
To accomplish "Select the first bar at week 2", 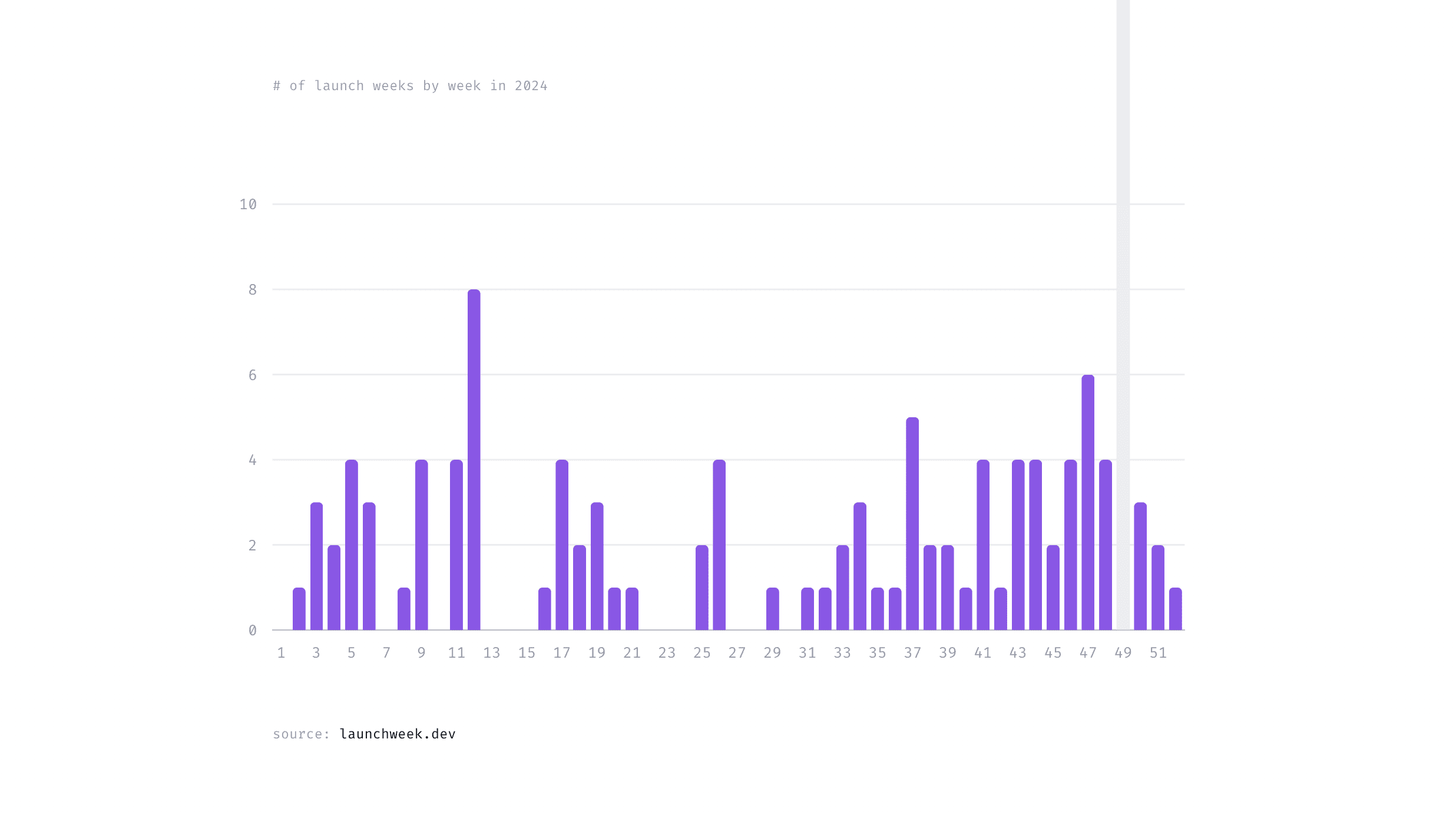I will [299, 610].
